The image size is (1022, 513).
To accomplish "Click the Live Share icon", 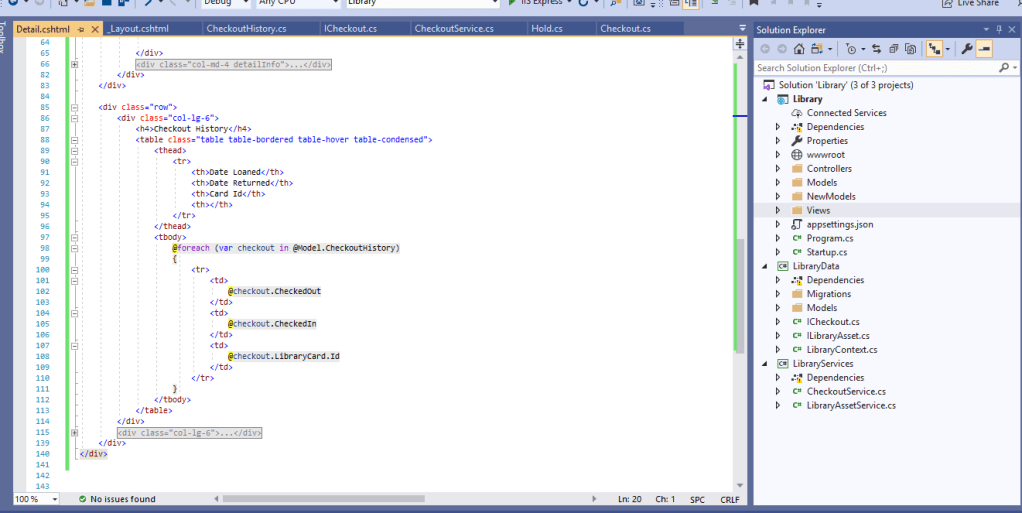I will pyautogui.click(x=947, y=3).
